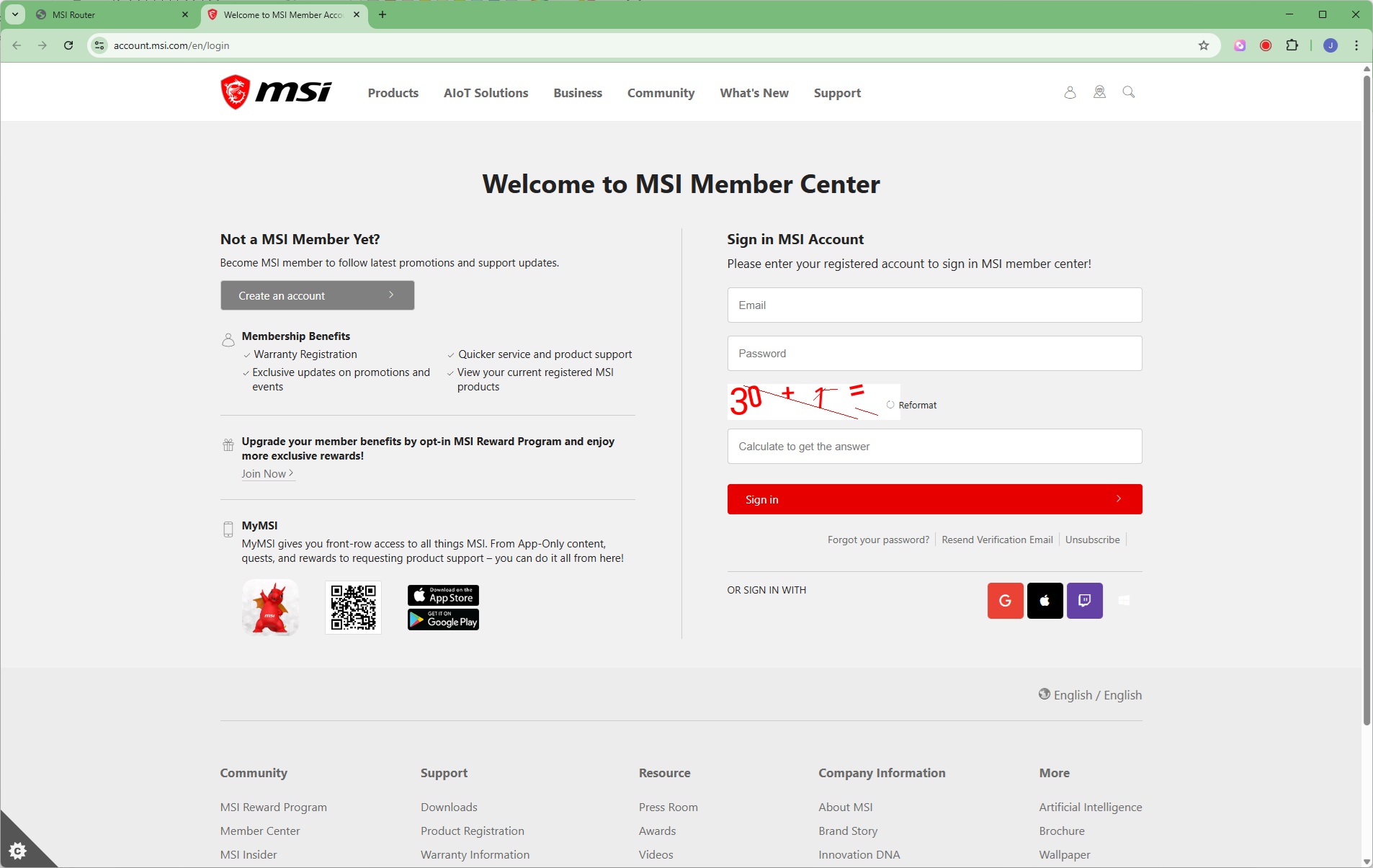
Task: Open Awards footer link
Action: click(657, 831)
